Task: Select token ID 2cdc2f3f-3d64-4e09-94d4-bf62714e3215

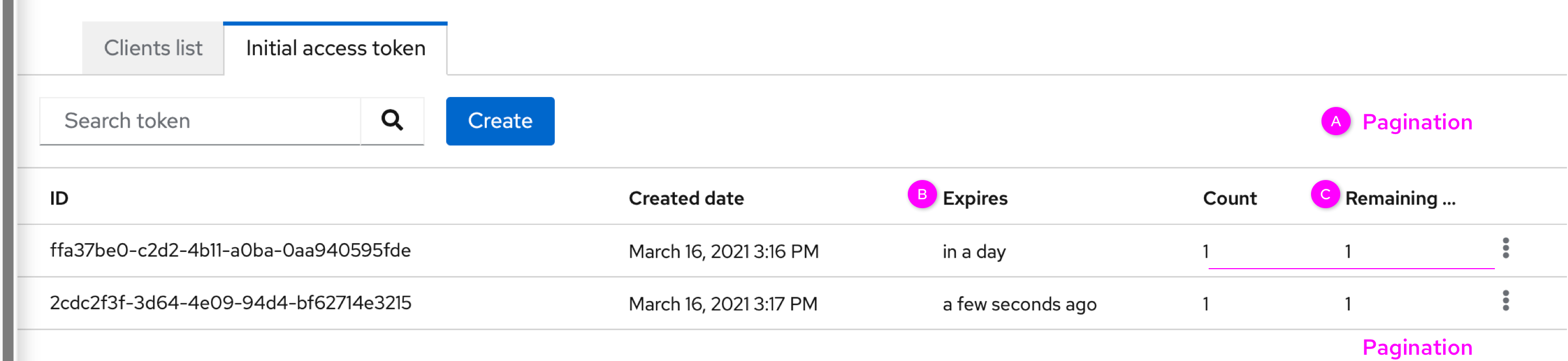Action: point(230,303)
